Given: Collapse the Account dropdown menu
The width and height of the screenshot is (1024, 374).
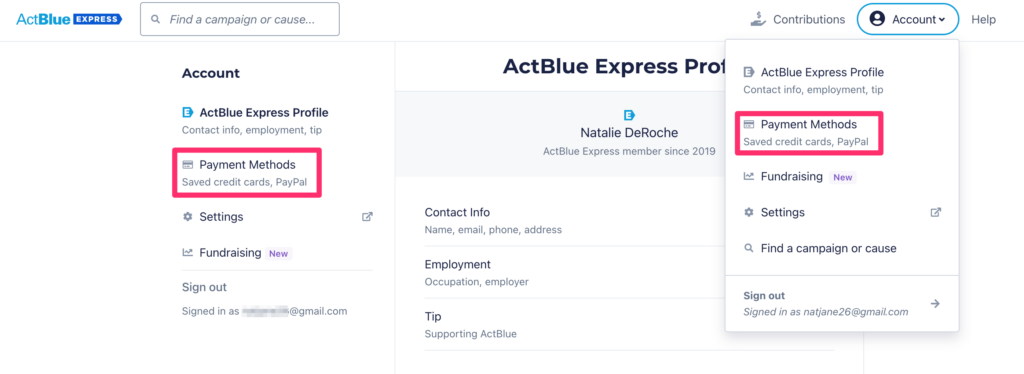Looking at the screenshot, I should [908, 19].
